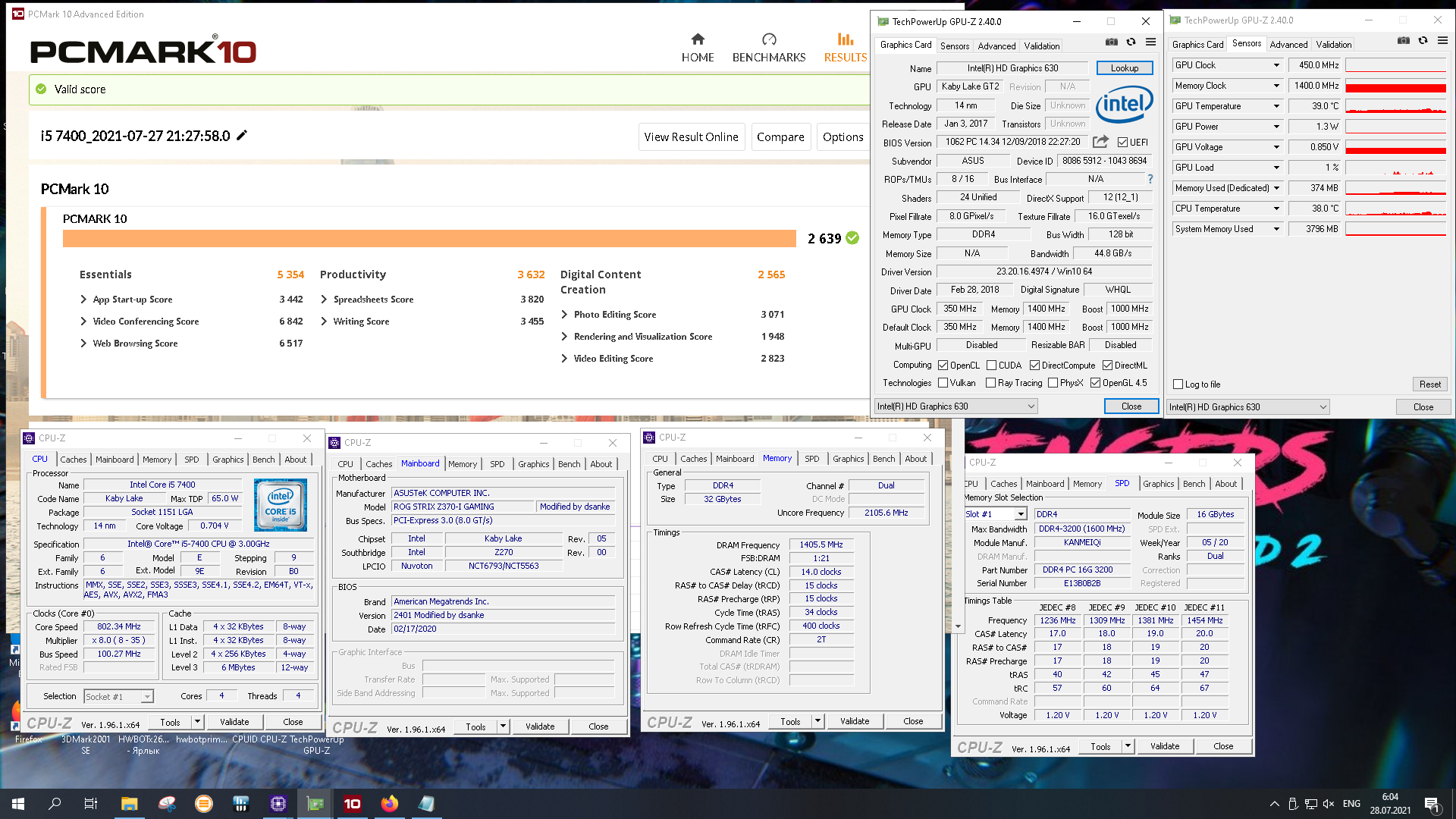Take a screenshot in the left GPU-Z window
This screenshot has width=1456, height=819.
pyautogui.click(x=1111, y=42)
